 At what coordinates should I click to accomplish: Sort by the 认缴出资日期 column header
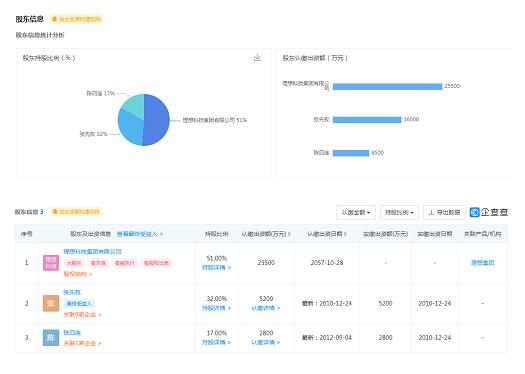click(327, 234)
